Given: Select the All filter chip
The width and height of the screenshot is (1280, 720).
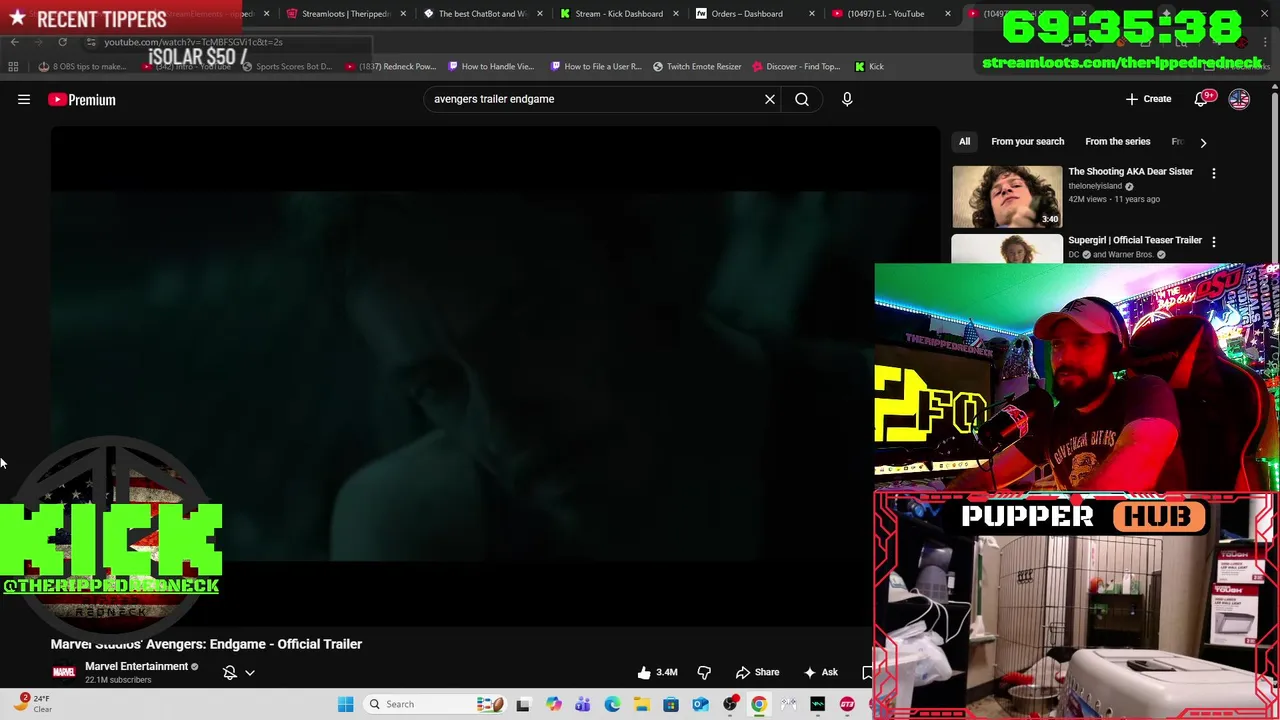Looking at the screenshot, I should pos(965,141).
